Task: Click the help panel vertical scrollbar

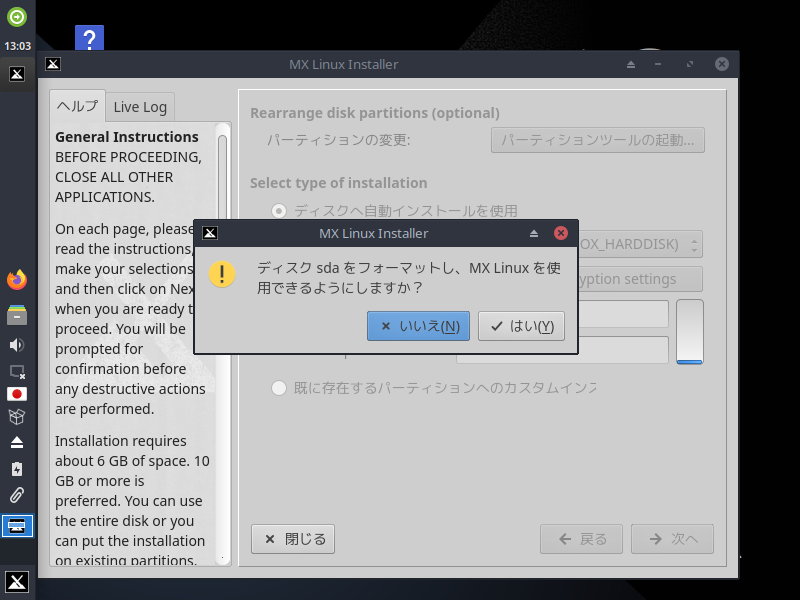Action: pyautogui.click(x=222, y=343)
